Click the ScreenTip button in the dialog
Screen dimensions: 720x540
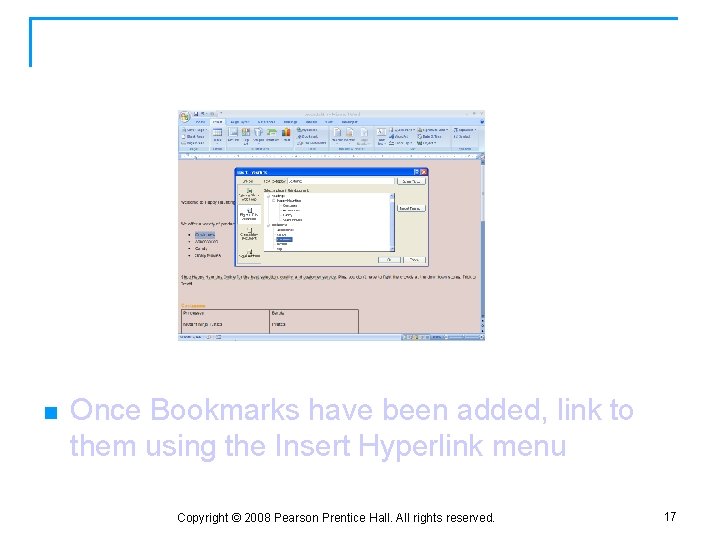[411, 181]
